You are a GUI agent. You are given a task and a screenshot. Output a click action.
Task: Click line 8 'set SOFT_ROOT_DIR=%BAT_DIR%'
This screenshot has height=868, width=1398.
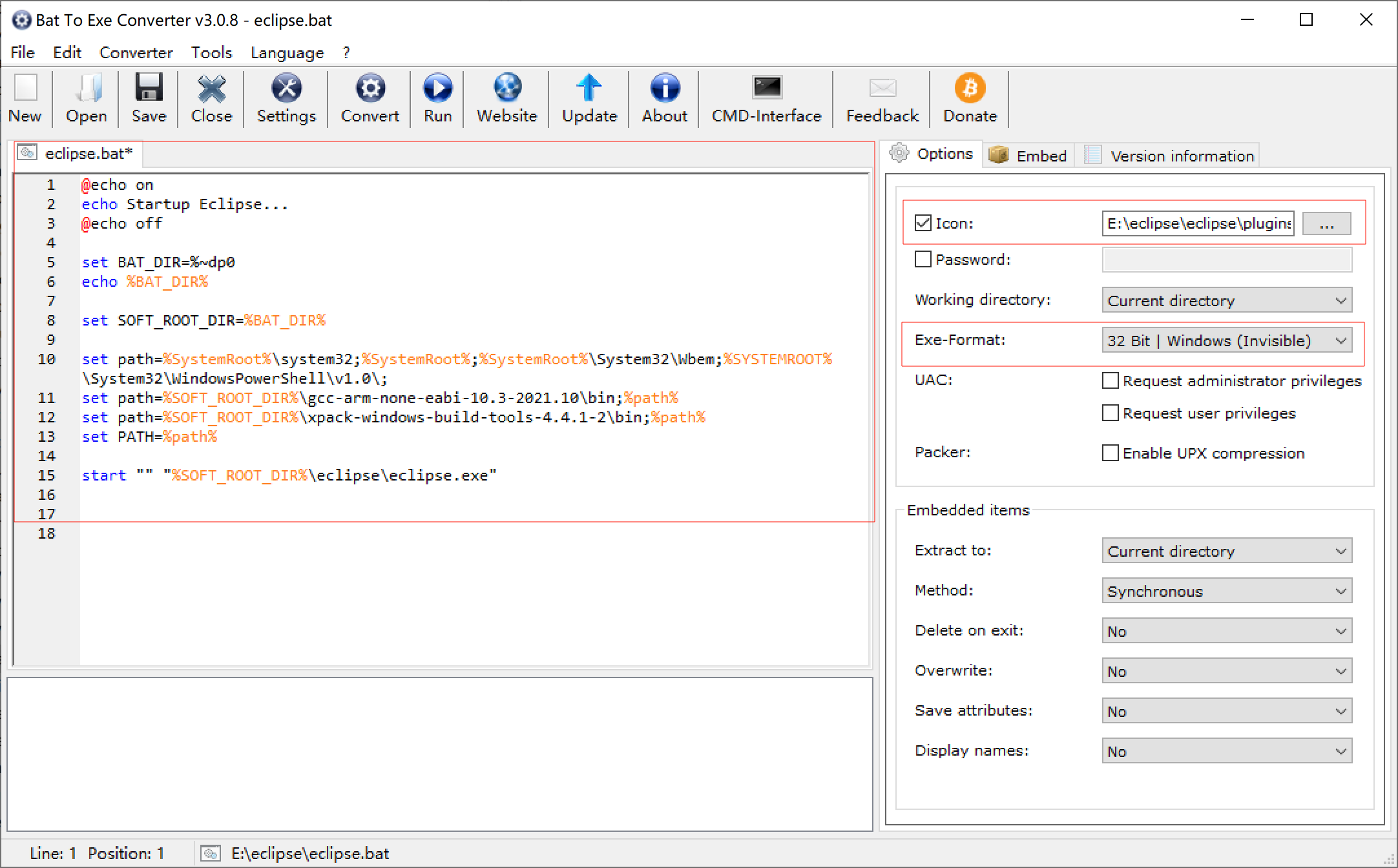click(x=203, y=320)
